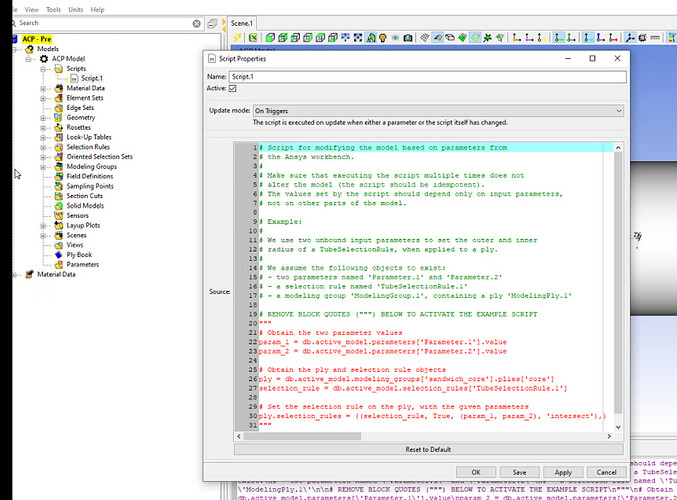Click the source scroll down arrow
The image size is (677, 500).
[618, 427]
